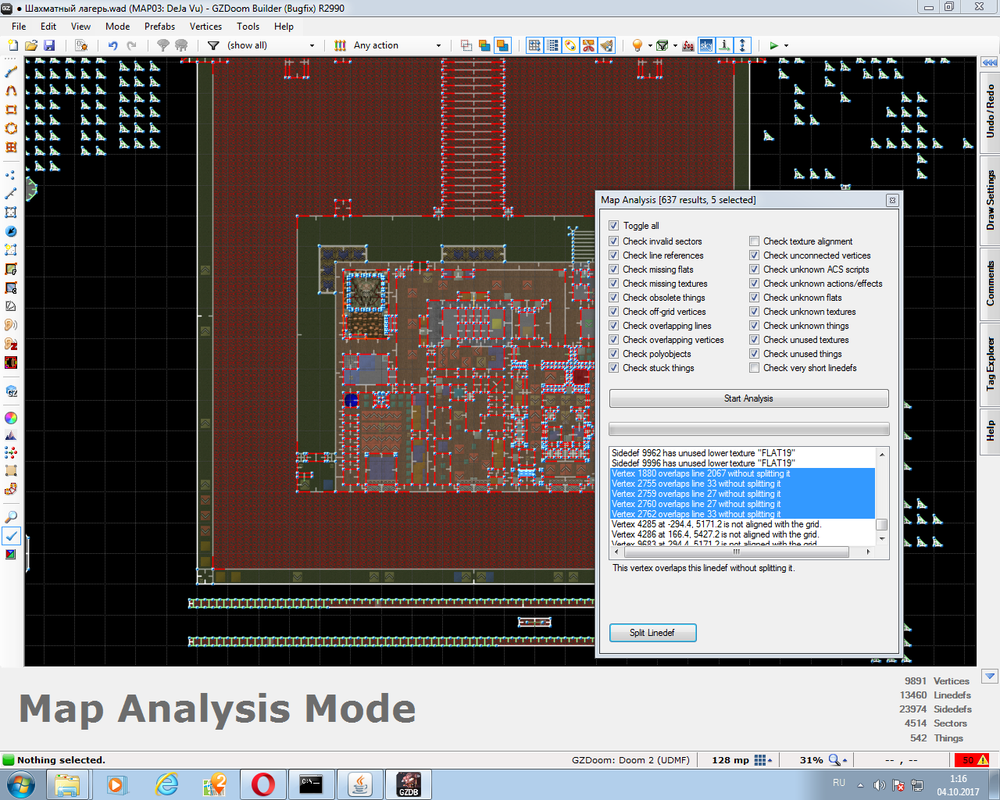Open Sound Propagation mode ear icon

coord(11,325)
